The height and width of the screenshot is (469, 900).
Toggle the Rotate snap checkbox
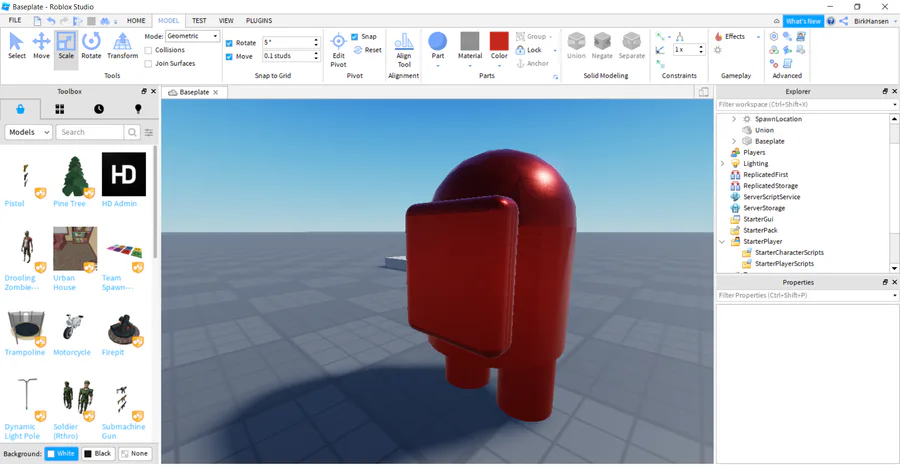pyautogui.click(x=229, y=43)
